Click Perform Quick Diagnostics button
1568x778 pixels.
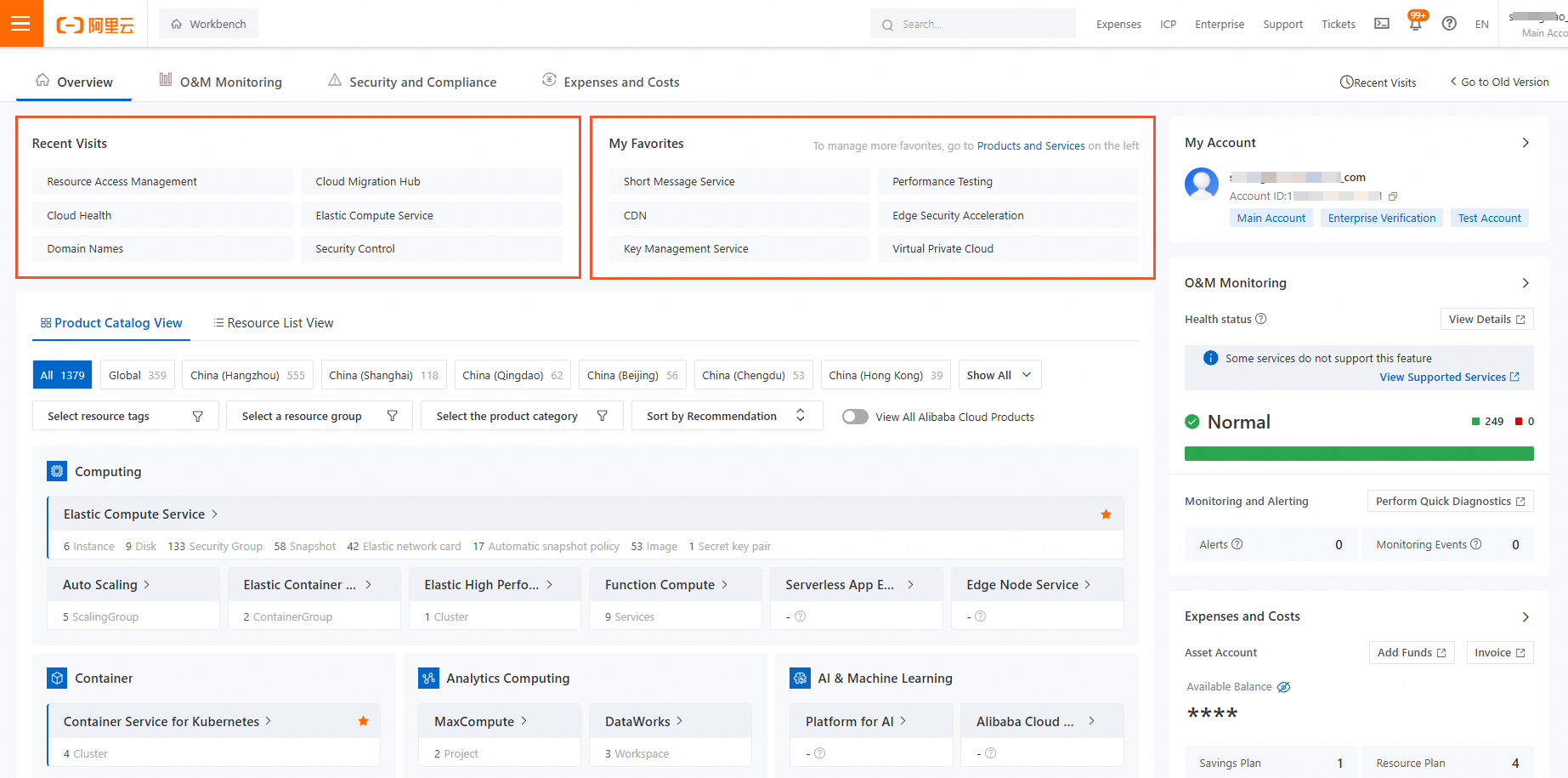click(1451, 501)
